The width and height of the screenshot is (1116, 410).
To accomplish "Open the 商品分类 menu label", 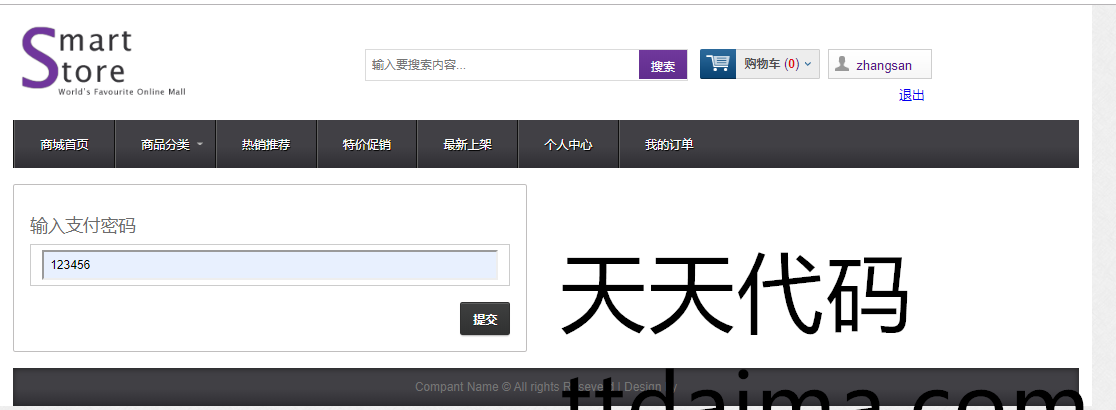I will click(x=165, y=145).
